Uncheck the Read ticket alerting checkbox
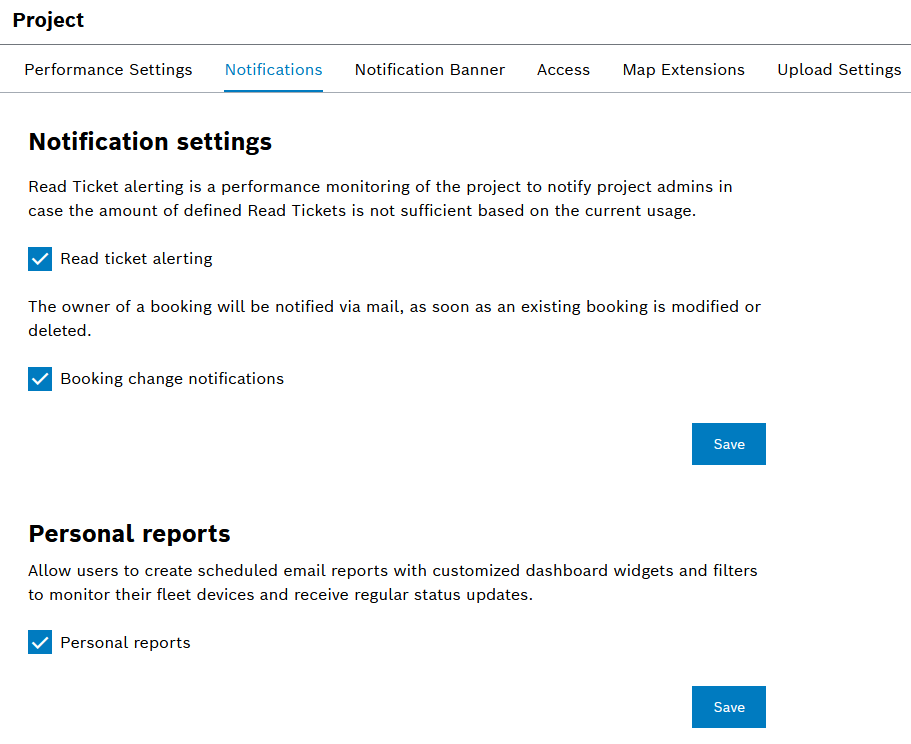The image size is (911, 744). [x=40, y=259]
